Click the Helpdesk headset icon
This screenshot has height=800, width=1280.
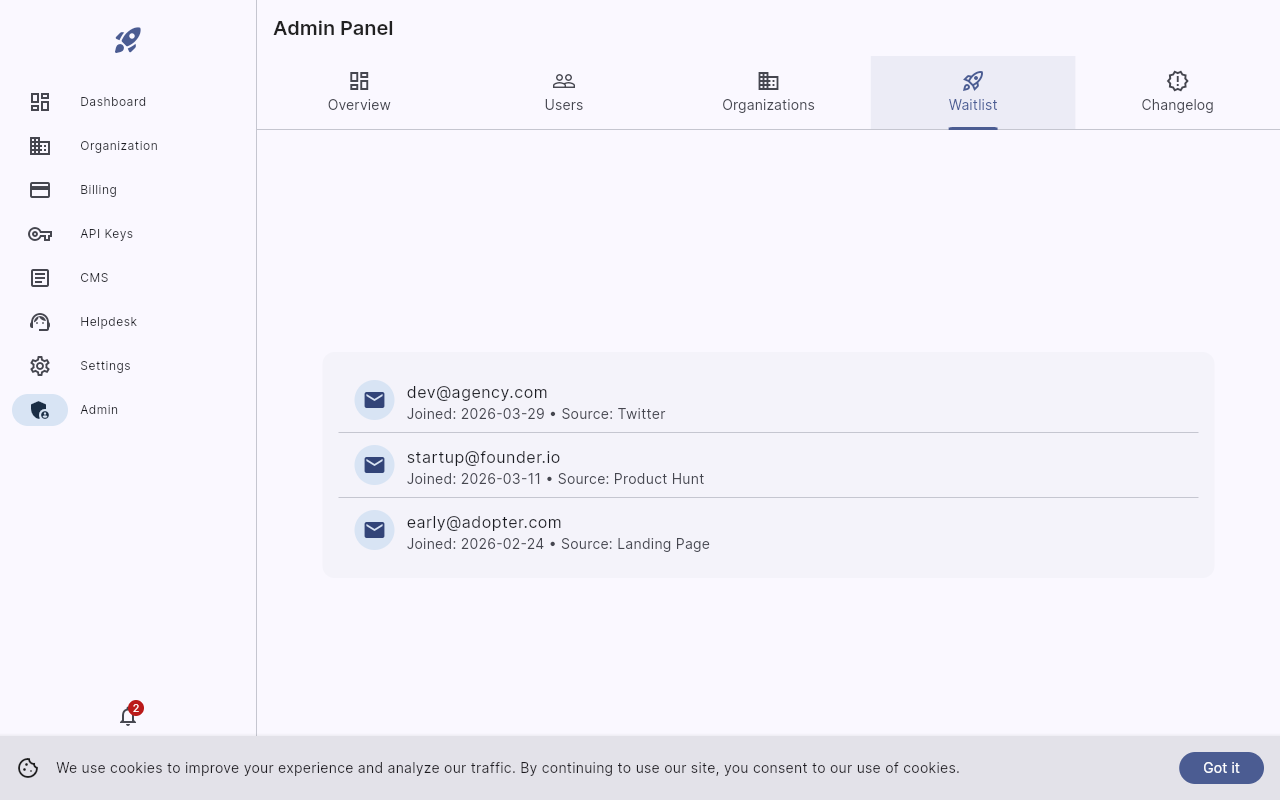click(40, 322)
